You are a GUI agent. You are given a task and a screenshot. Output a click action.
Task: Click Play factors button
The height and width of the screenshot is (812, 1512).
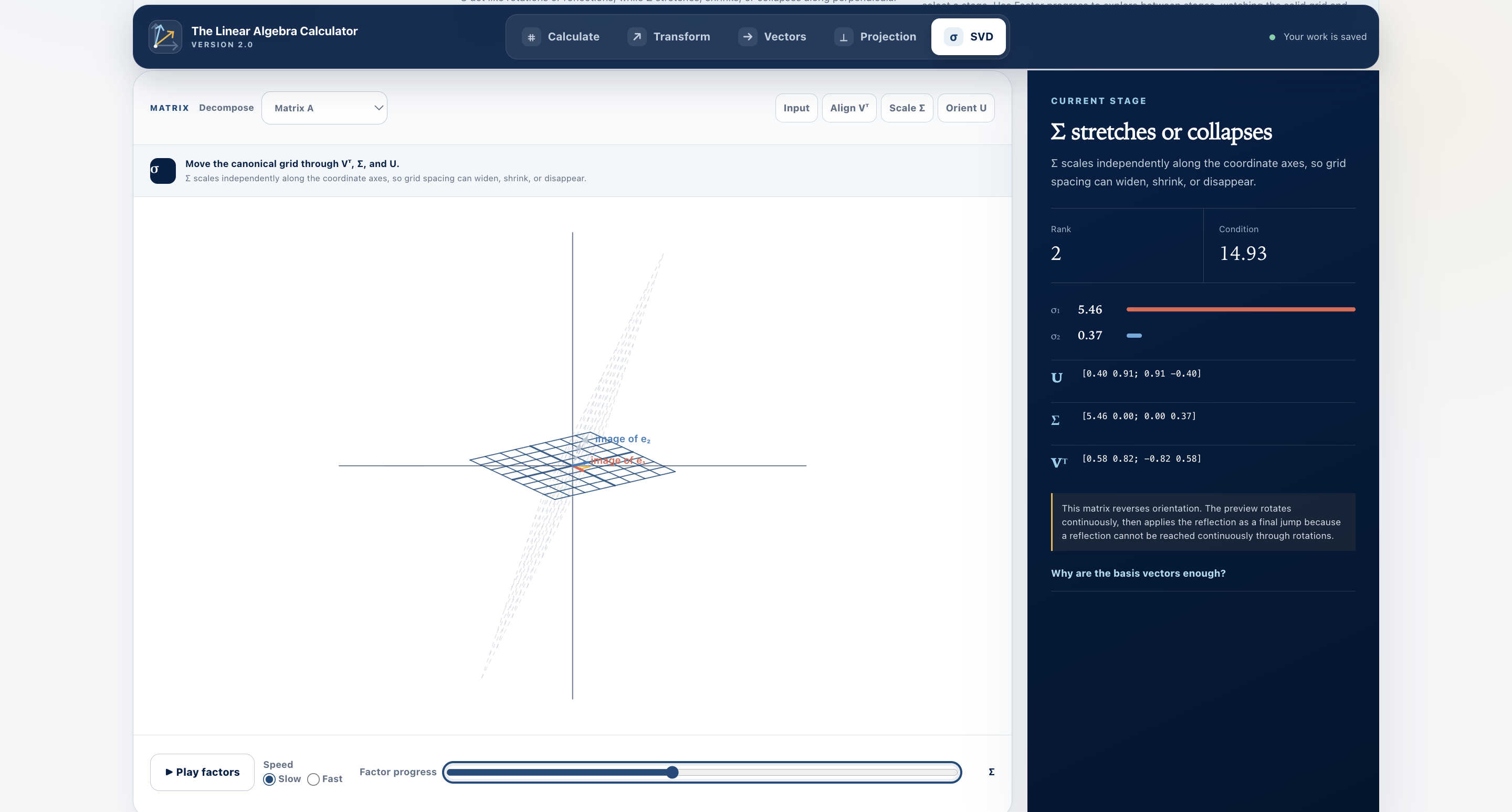tap(203, 772)
